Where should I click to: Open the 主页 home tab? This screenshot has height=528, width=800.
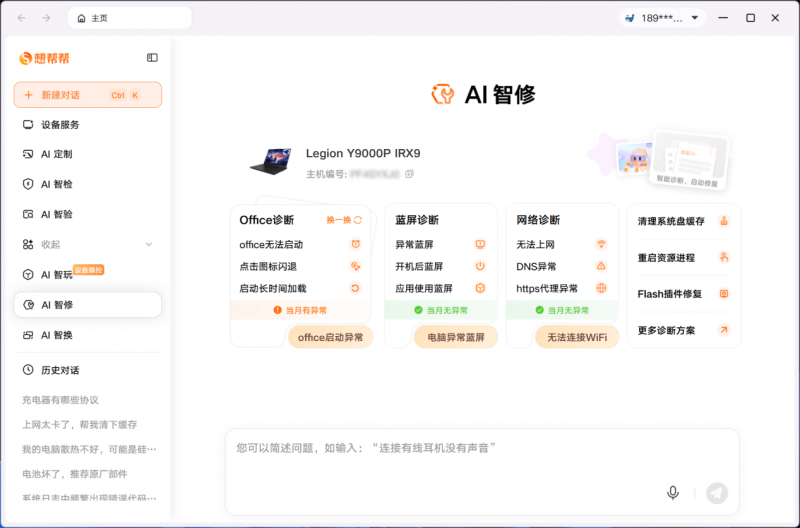(130, 18)
